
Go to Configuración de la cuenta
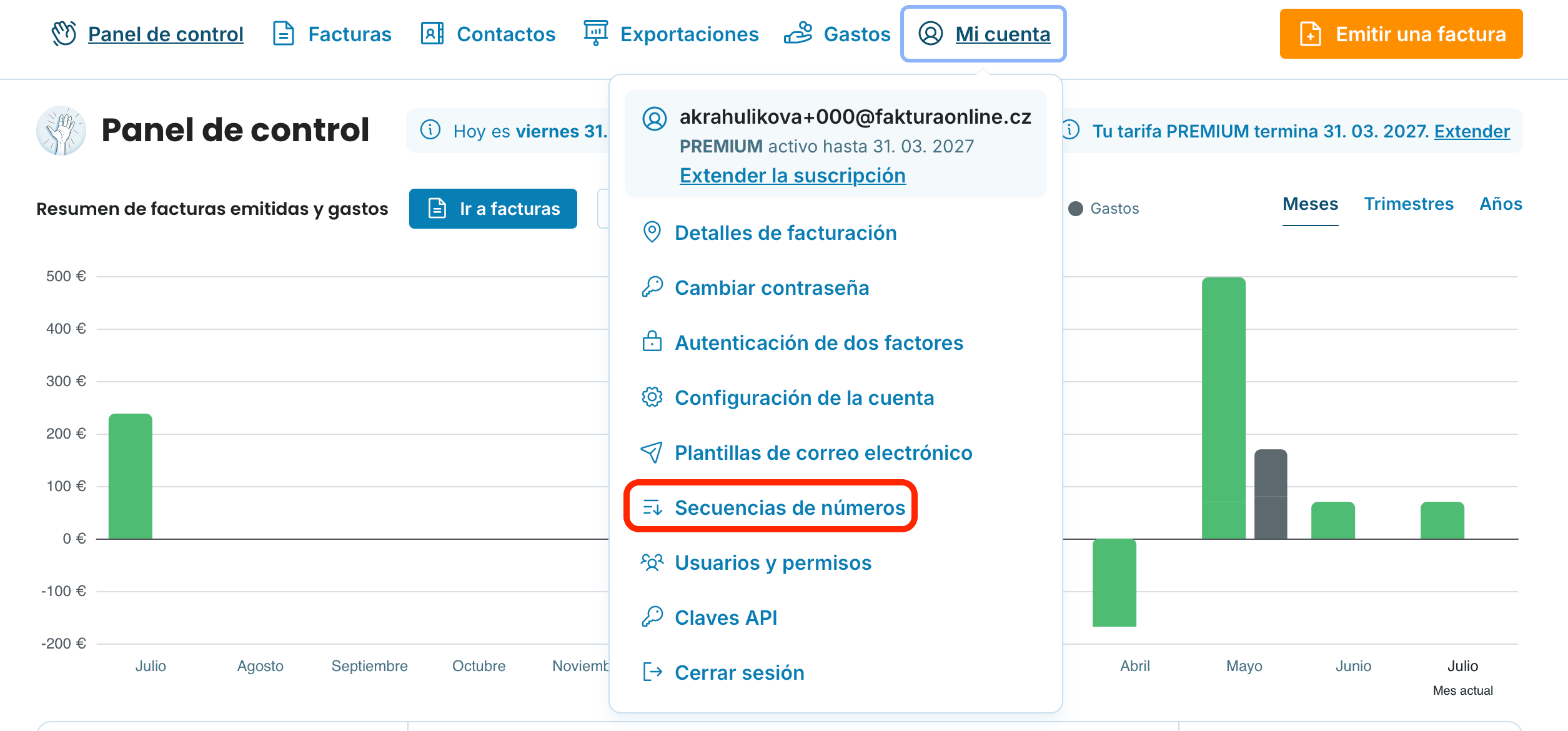coord(805,398)
